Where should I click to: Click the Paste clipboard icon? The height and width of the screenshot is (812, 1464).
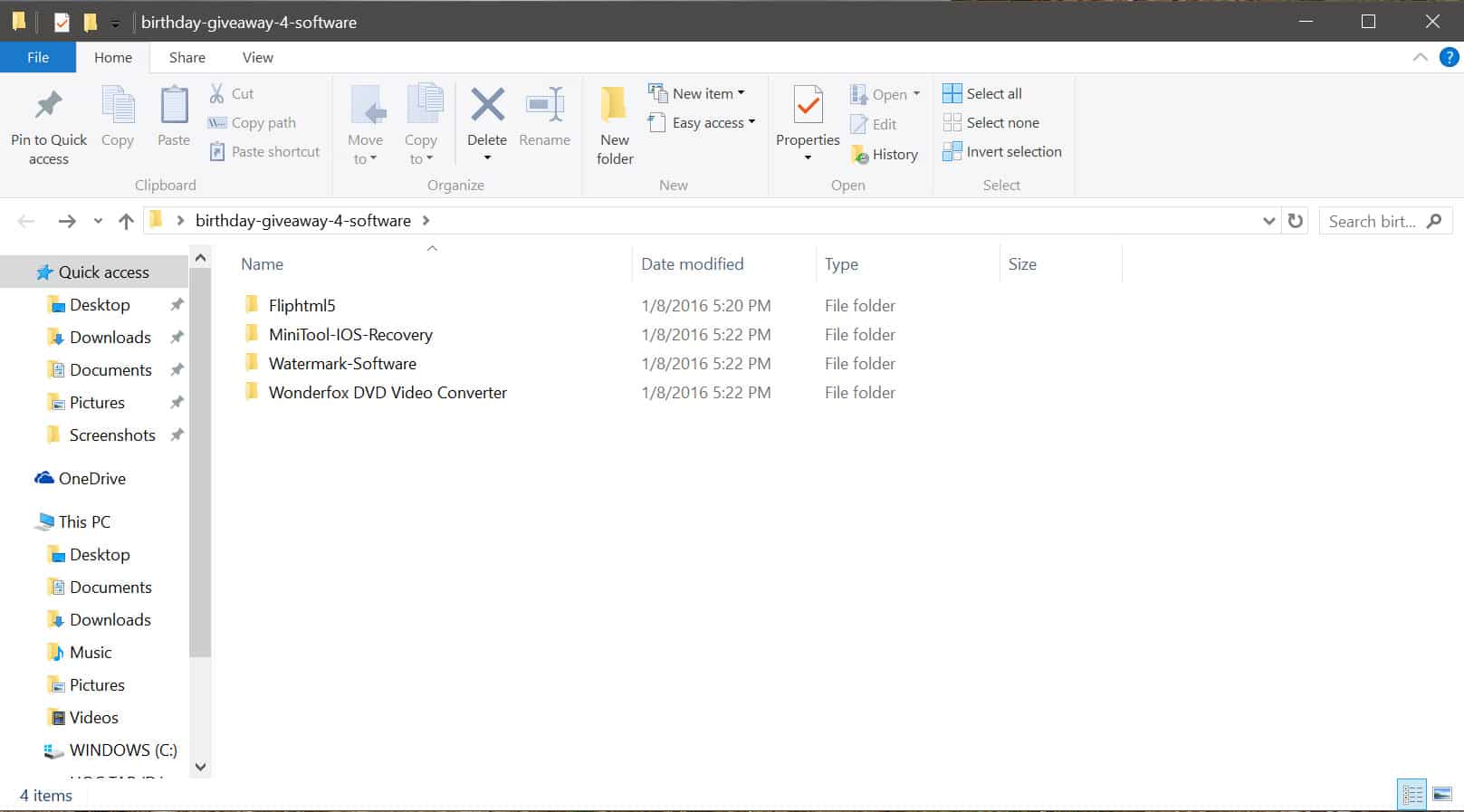(174, 105)
